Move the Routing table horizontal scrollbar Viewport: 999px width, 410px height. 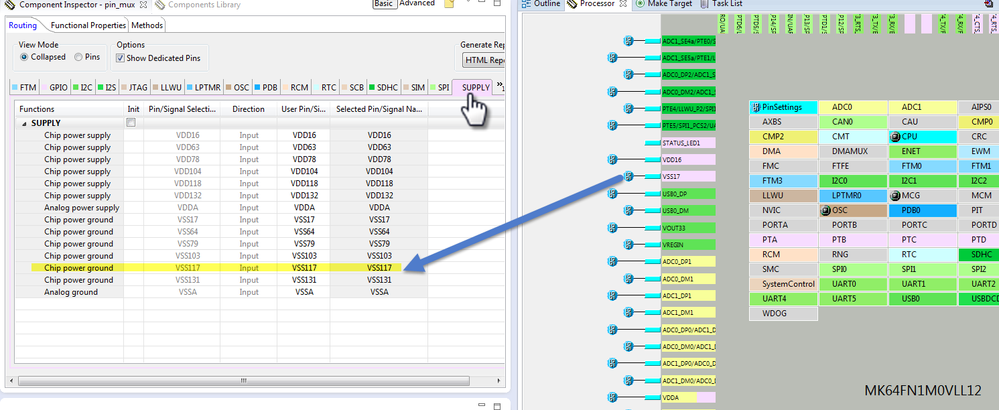[243, 381]
